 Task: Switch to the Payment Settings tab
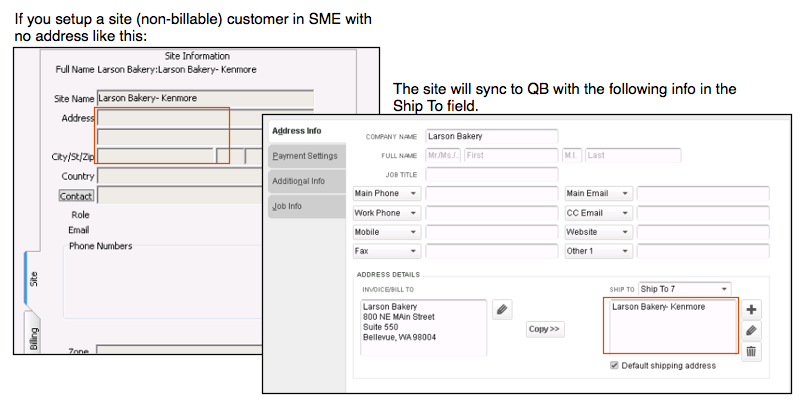[x=306, y=156]
